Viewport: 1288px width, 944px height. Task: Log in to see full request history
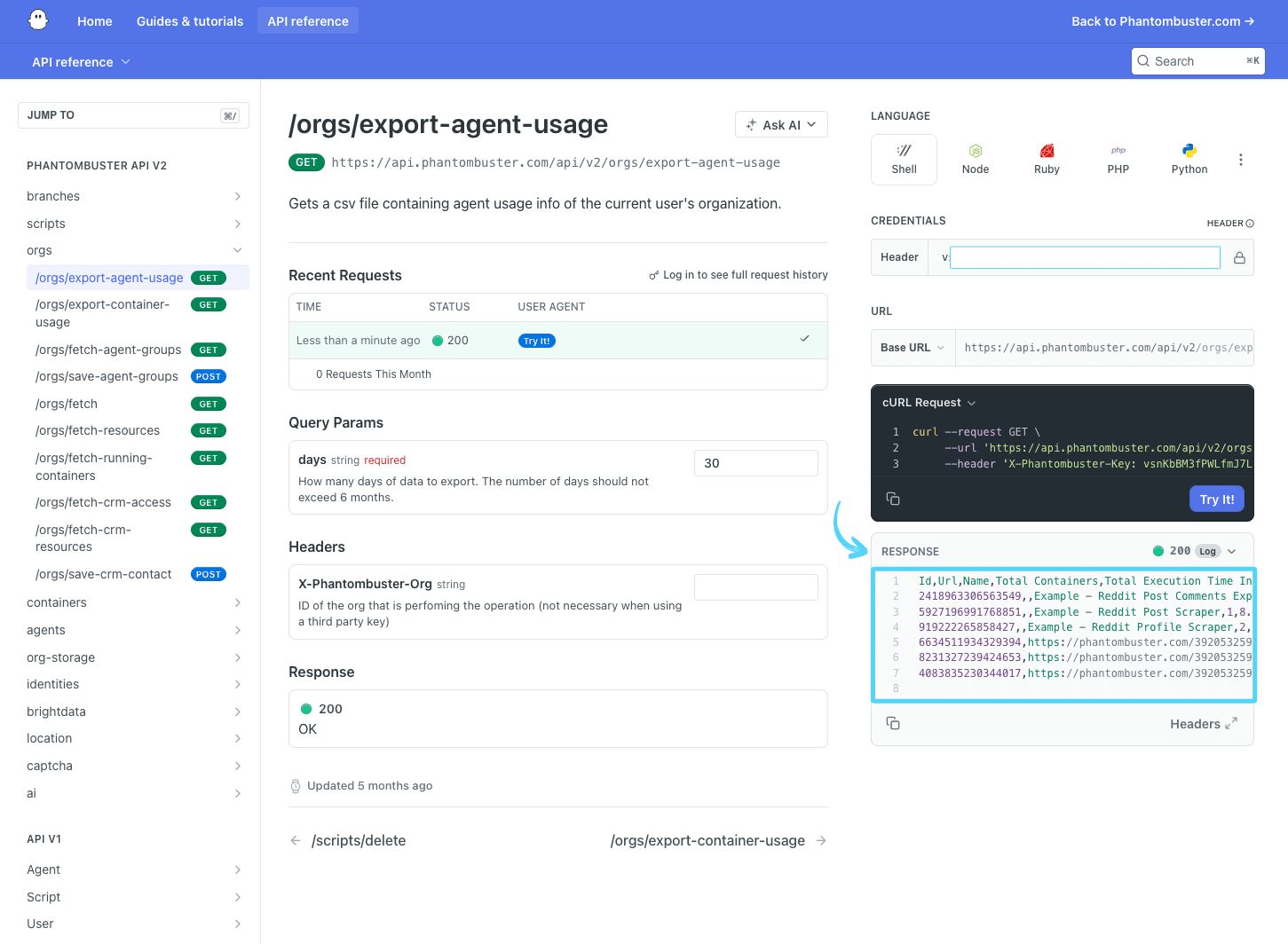pyautogui.click(x=739, y=275)
